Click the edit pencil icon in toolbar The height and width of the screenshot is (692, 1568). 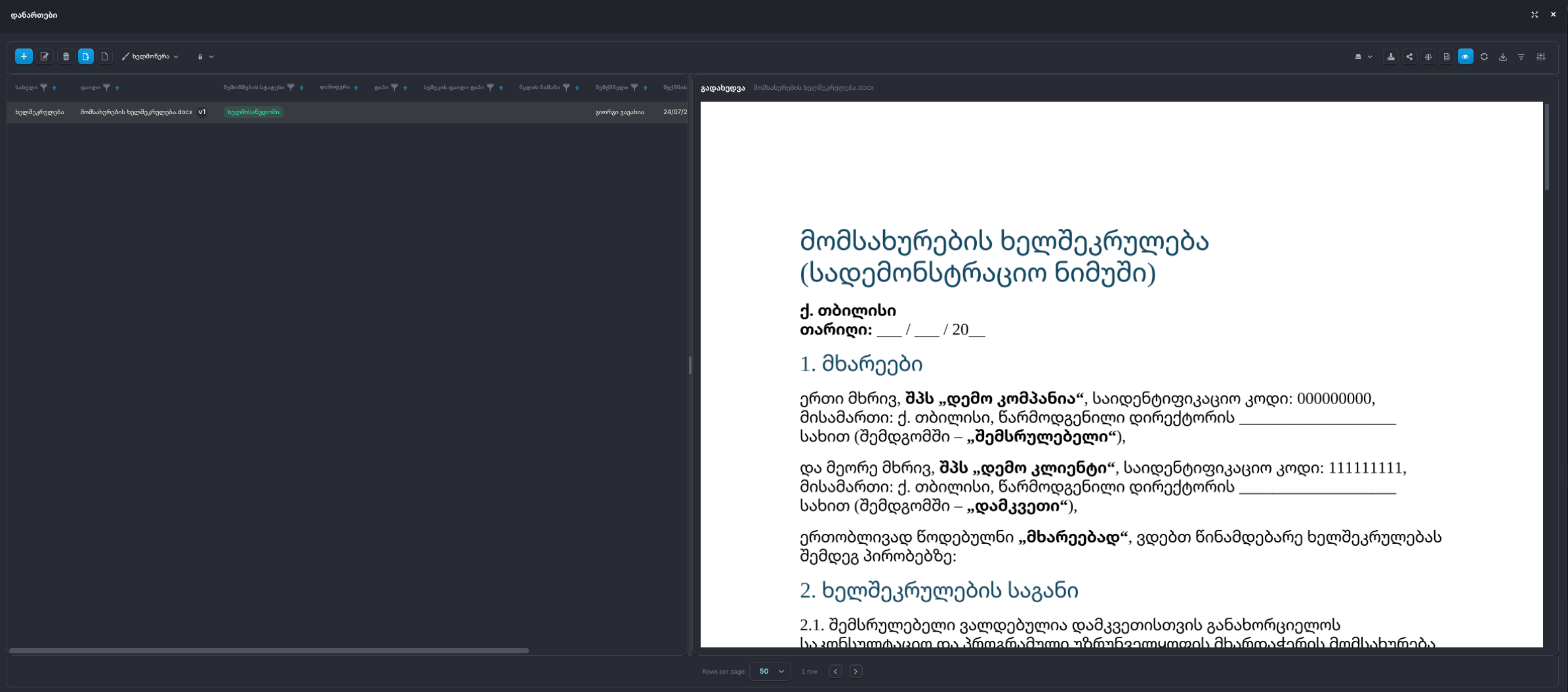tap(45, 56)
